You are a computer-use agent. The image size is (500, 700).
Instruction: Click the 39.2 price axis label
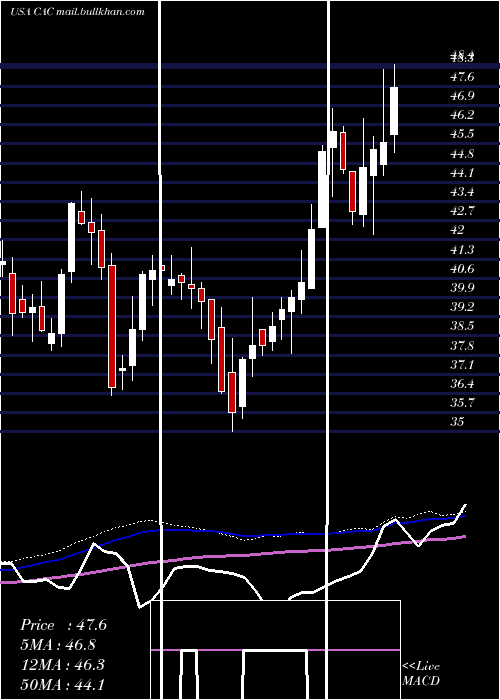[462, 307]
